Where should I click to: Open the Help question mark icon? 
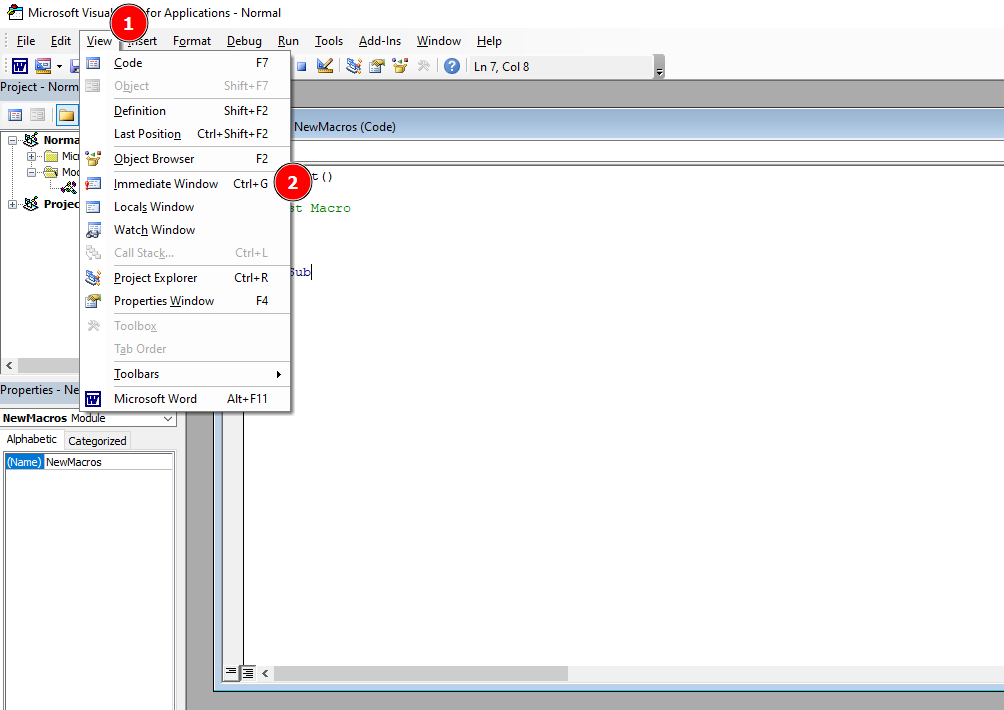(452, 66)
